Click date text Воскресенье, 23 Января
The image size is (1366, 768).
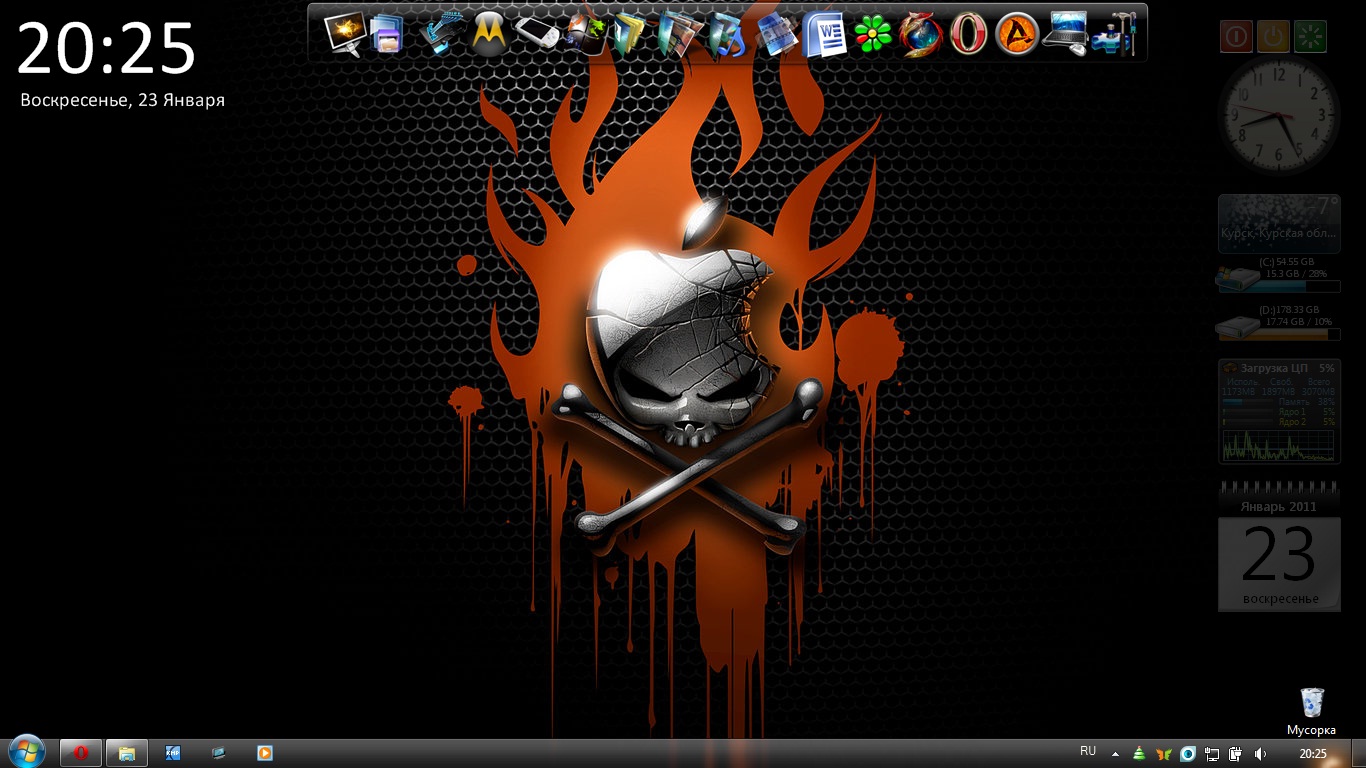coord(123,100)
